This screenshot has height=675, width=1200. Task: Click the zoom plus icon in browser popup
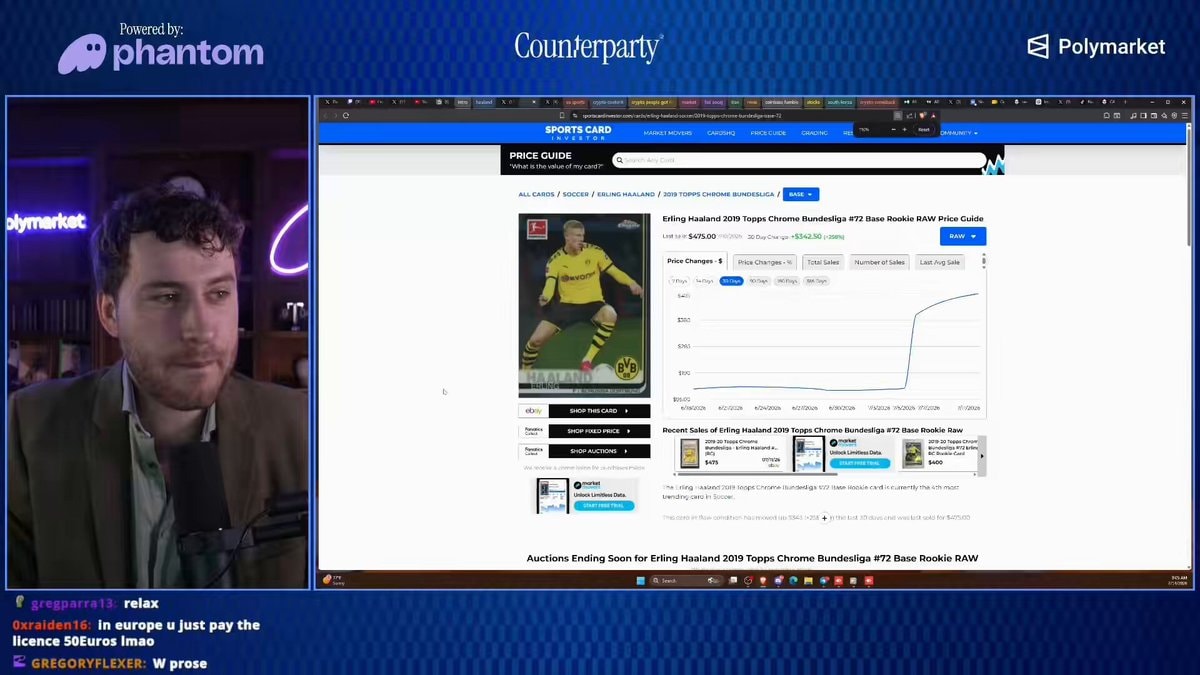905,129
